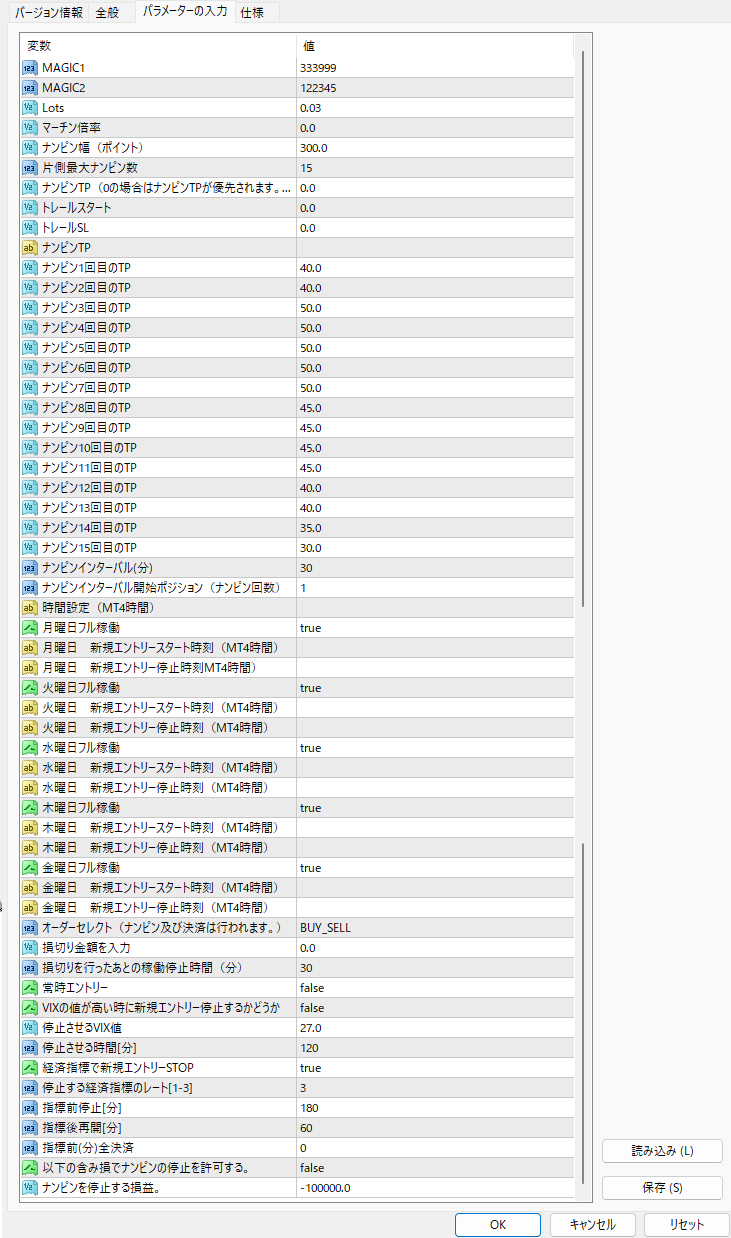
Task: Confirm with the OK button
Action: (498, 1224)
